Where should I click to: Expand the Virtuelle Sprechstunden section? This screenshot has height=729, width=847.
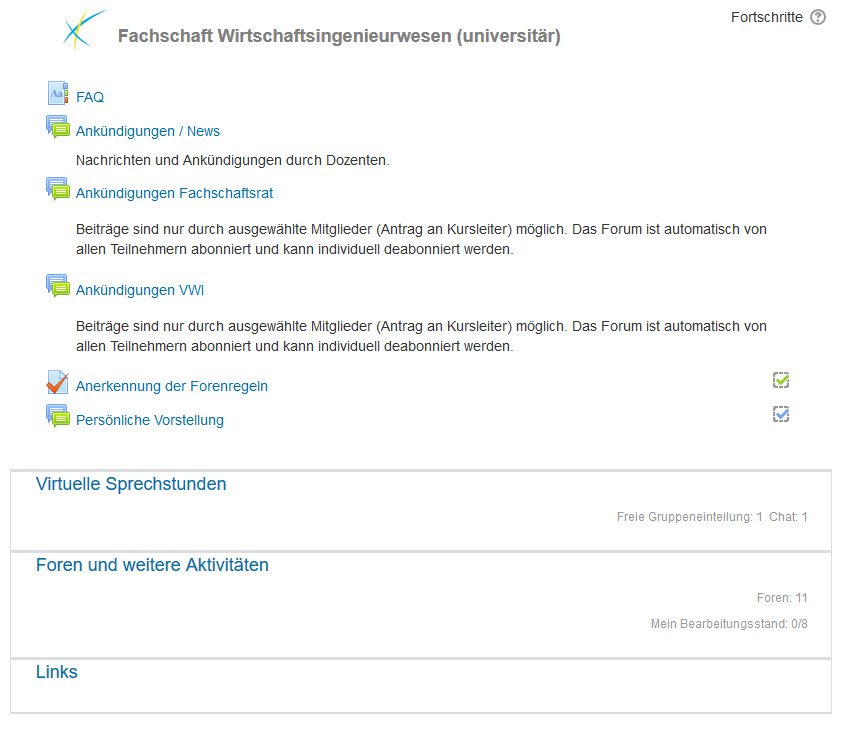coord(131,484)
